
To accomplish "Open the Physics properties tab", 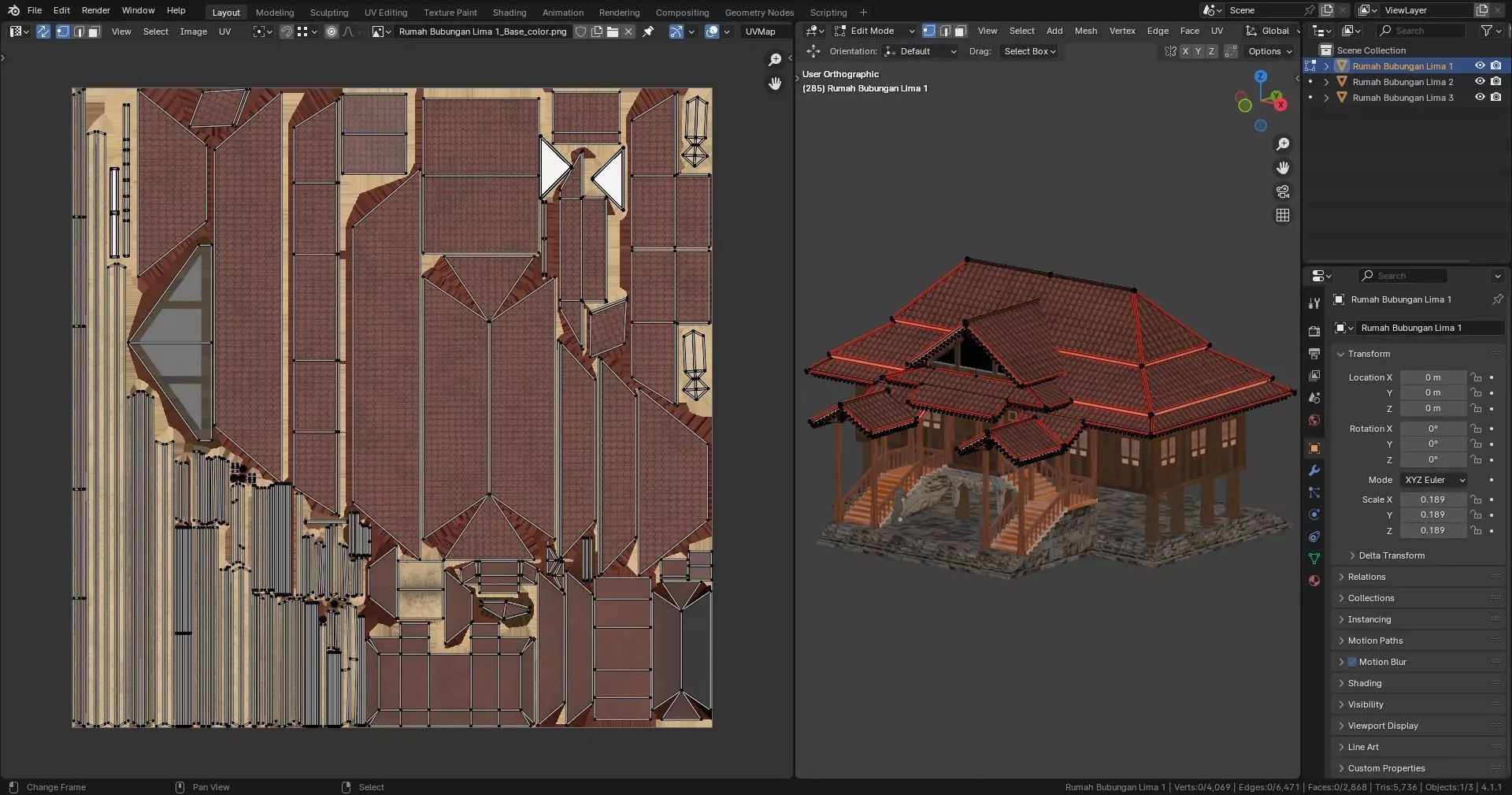I will [x=1314, y=515].
